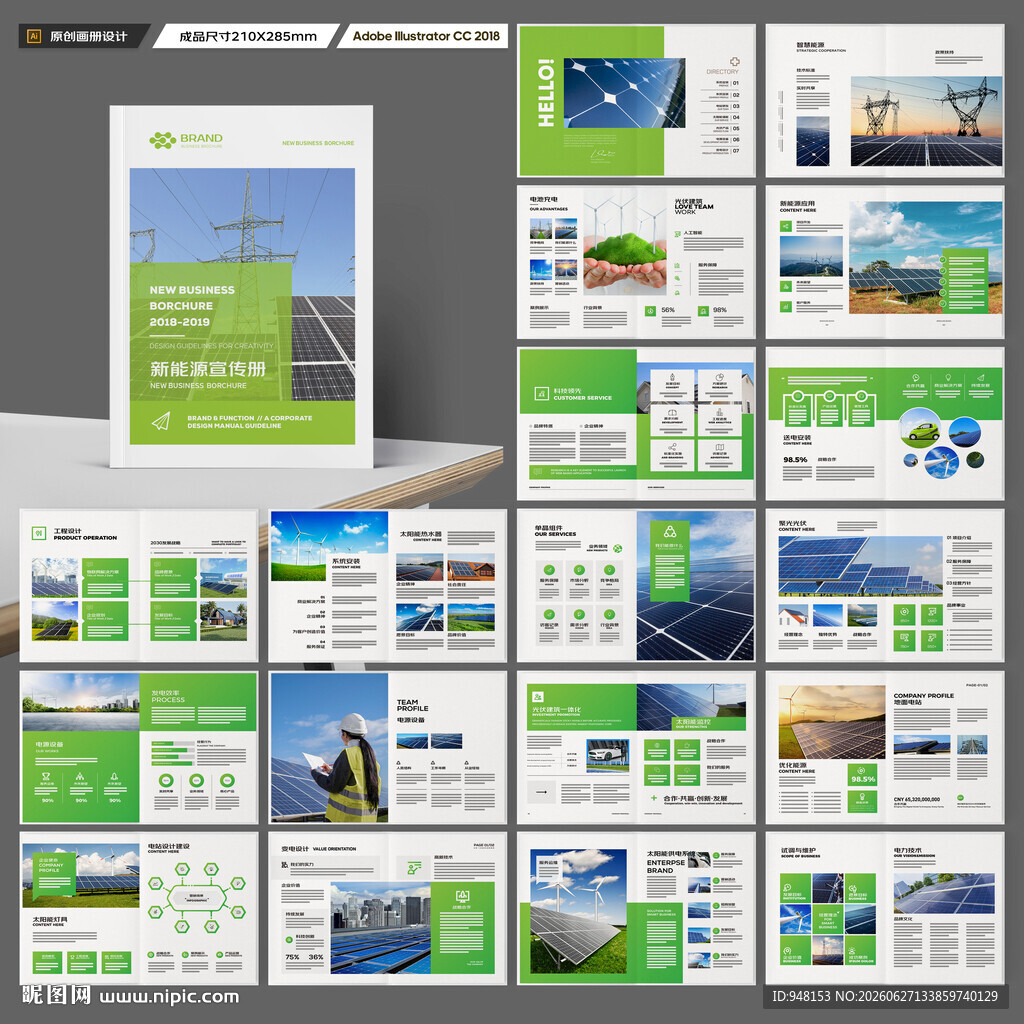
Task: Click the Adobe Illustrator CC 2018 label
Action: coord(426,36)
